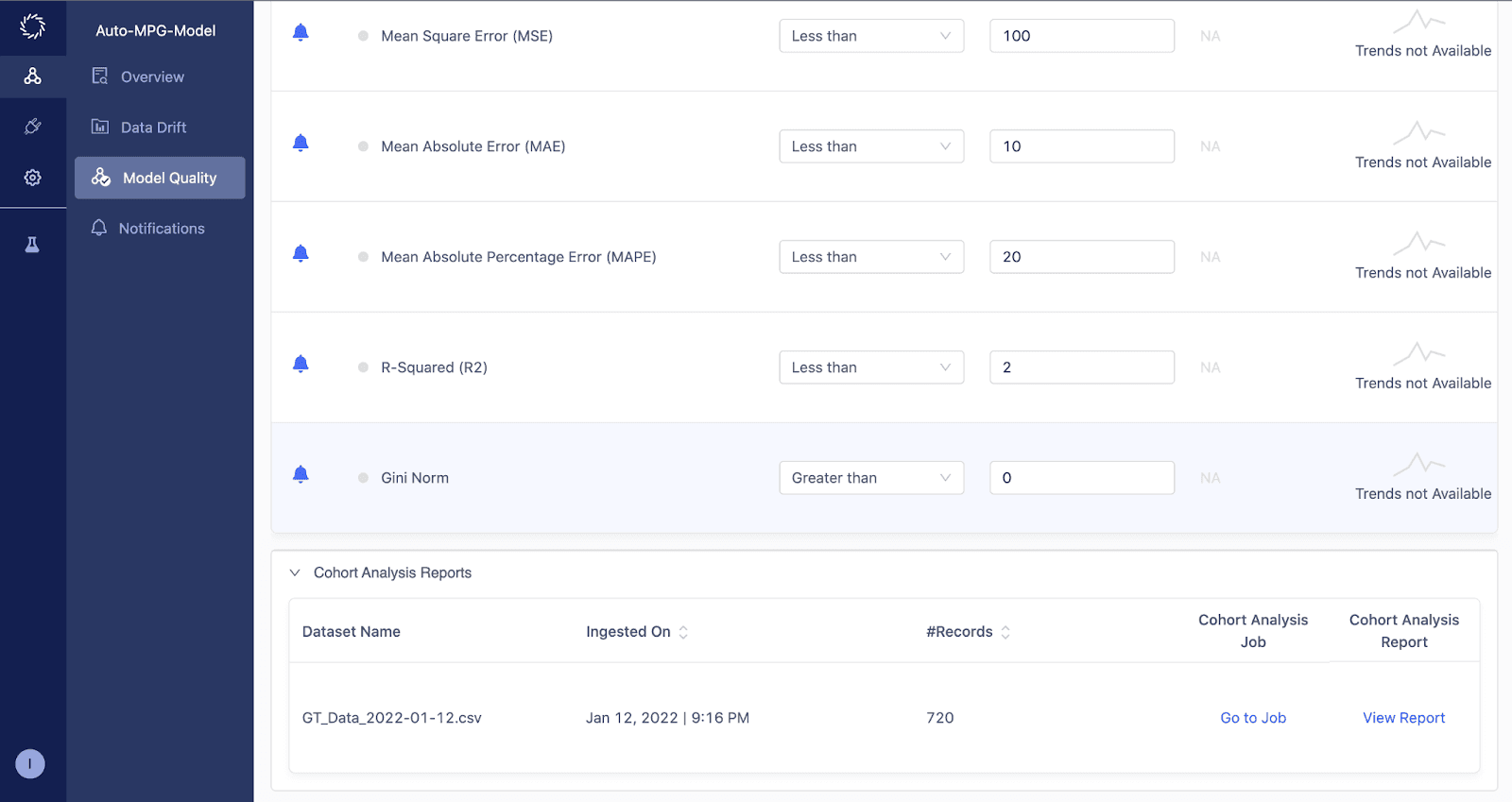Click the Gini Norm metric label
Image resolution: width=1512 pixels, height=802 pixels.
415,478
